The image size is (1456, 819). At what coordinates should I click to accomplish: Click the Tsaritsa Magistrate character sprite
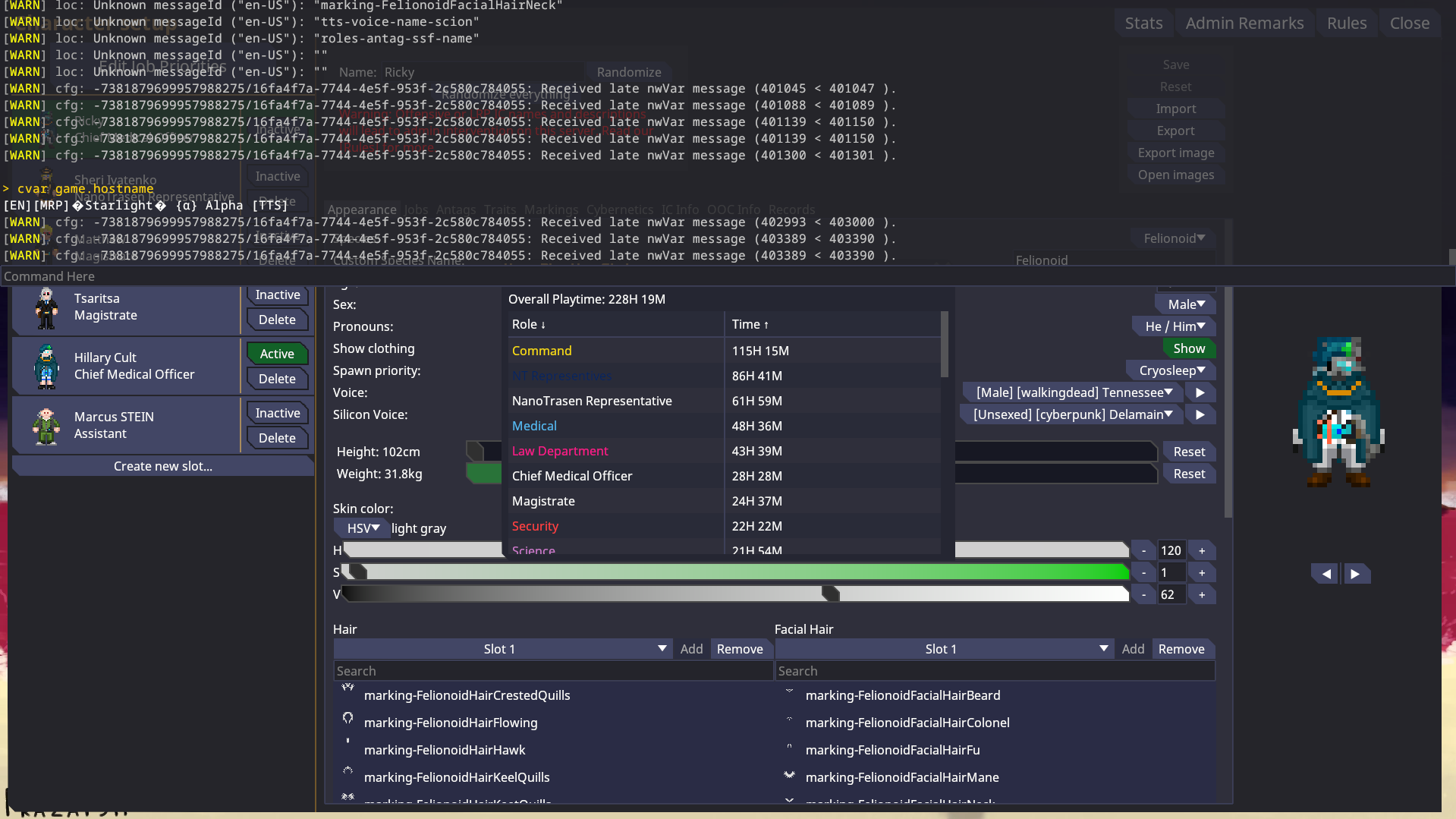[46, 307]
